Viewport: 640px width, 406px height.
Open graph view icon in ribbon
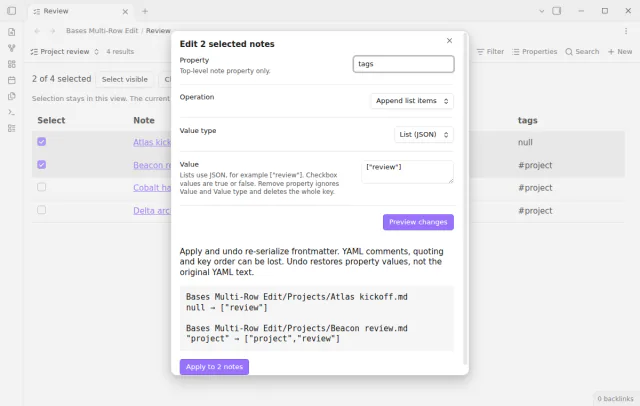(11, 48)
